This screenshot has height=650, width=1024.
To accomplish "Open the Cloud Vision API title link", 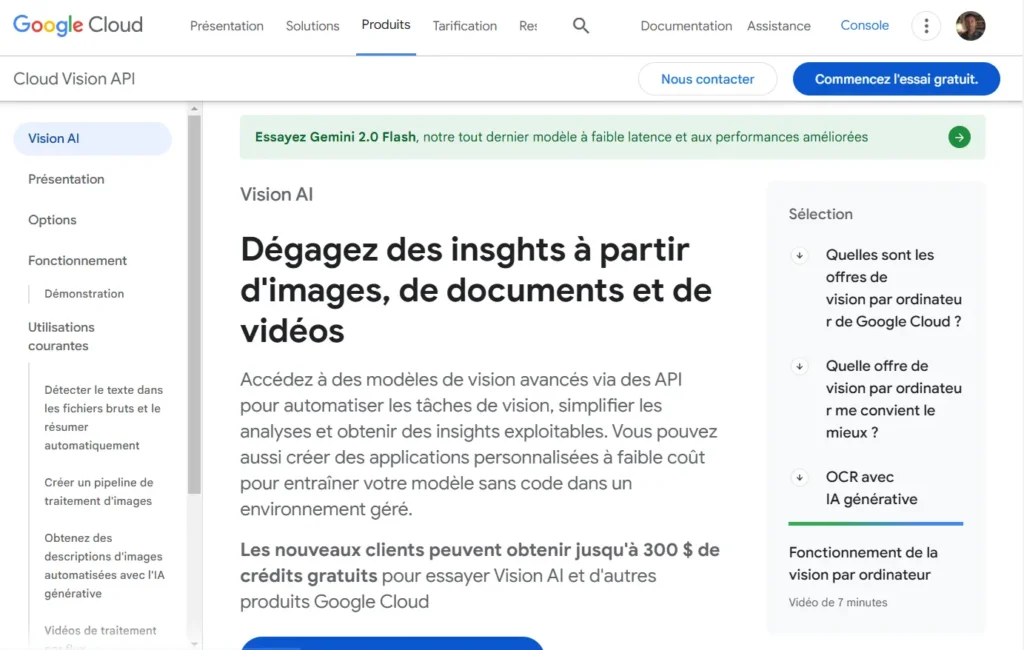I will (x=74, y=78).
